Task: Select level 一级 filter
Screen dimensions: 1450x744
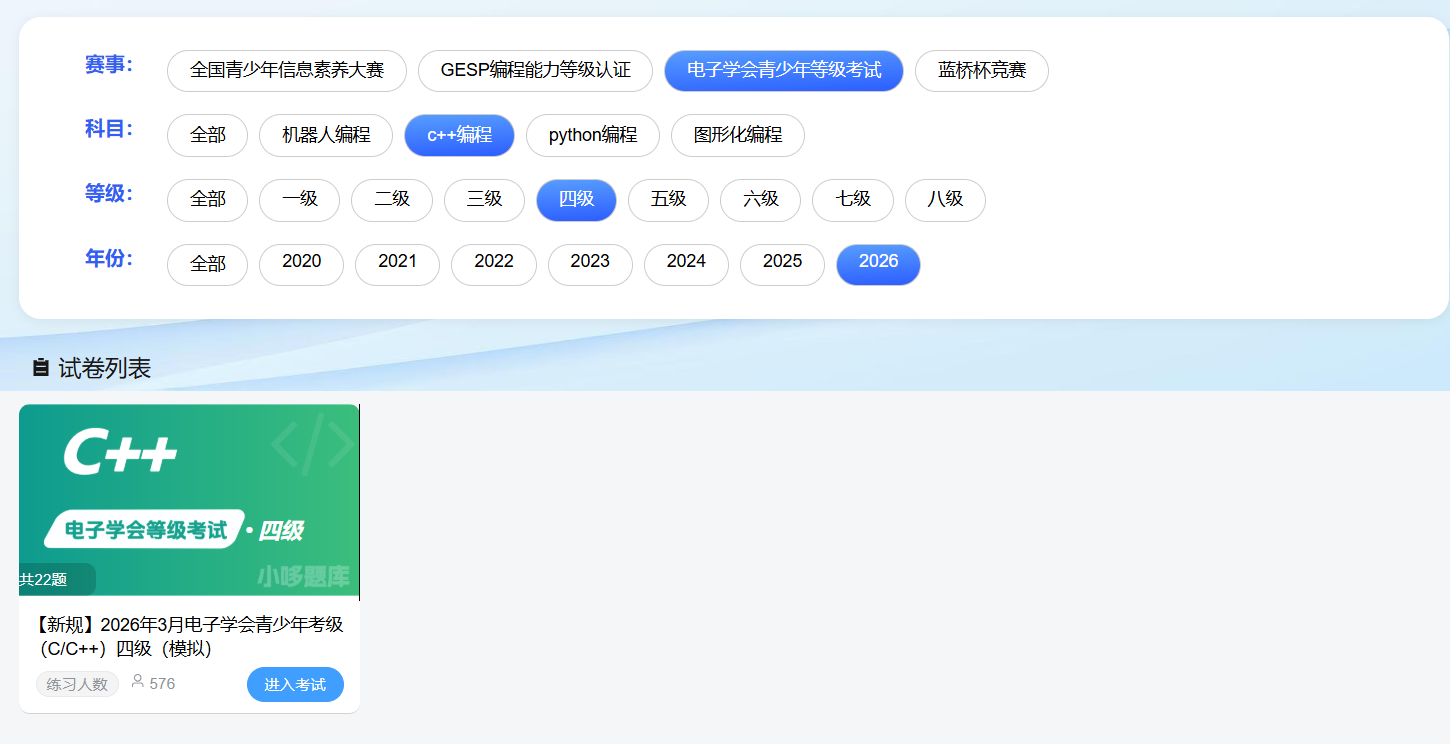Action: [x=300, y=200]
